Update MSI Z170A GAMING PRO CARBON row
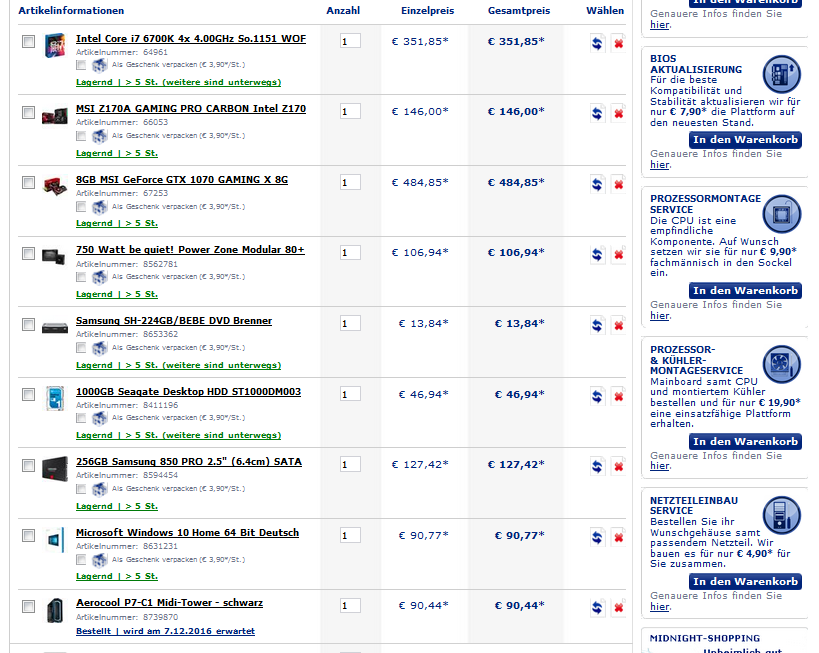This screenshot has height=653, width=819. tap(597, 113)
